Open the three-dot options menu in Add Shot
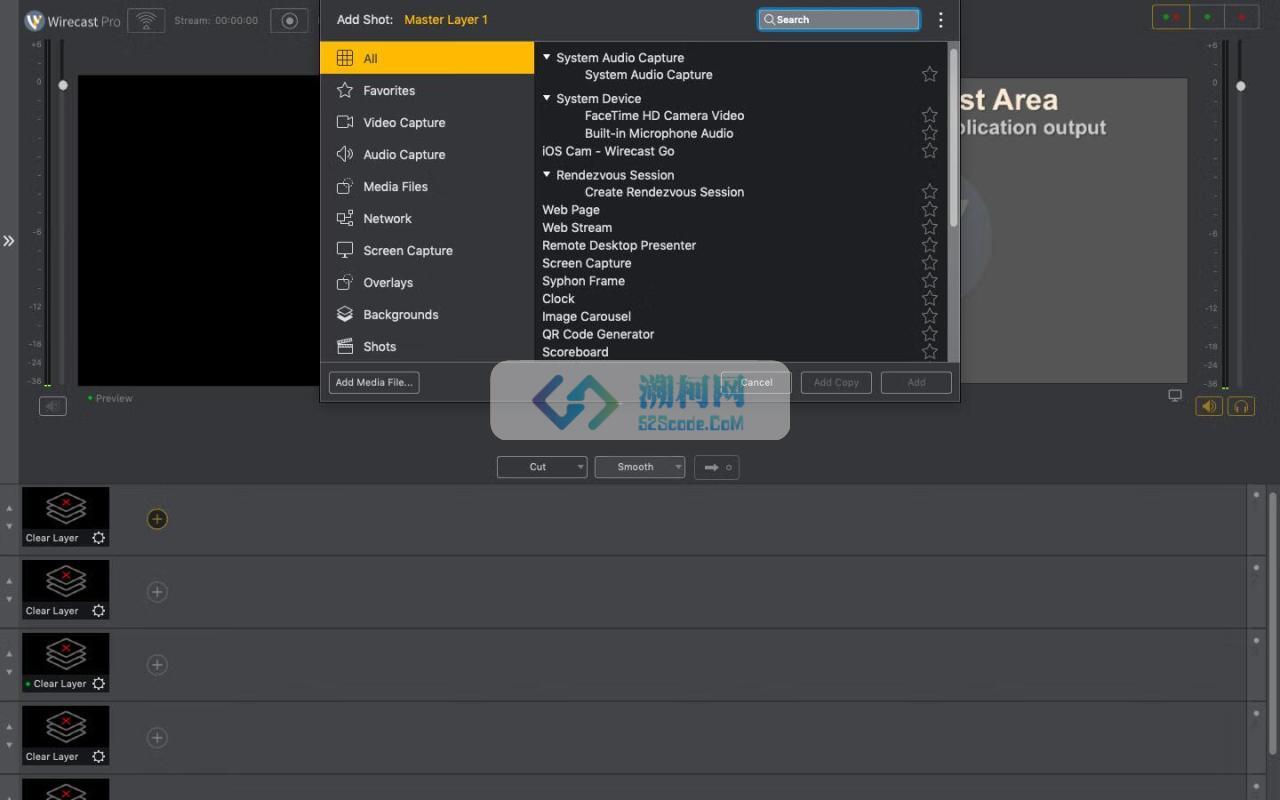Screen dimensions: 1280x800 click(940, 20)
